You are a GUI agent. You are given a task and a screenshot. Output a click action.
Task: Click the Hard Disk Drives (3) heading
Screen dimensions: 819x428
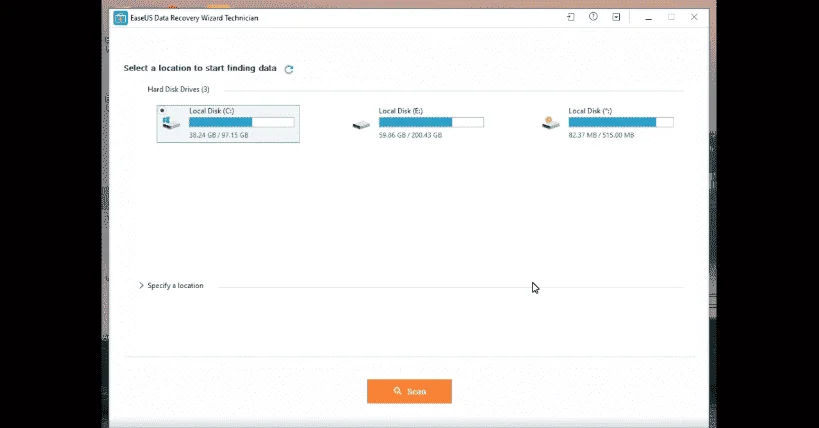coord(178,89)
